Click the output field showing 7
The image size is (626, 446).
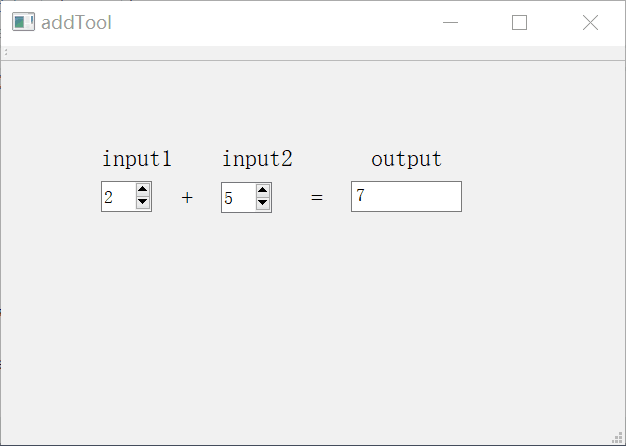[406, 197]
